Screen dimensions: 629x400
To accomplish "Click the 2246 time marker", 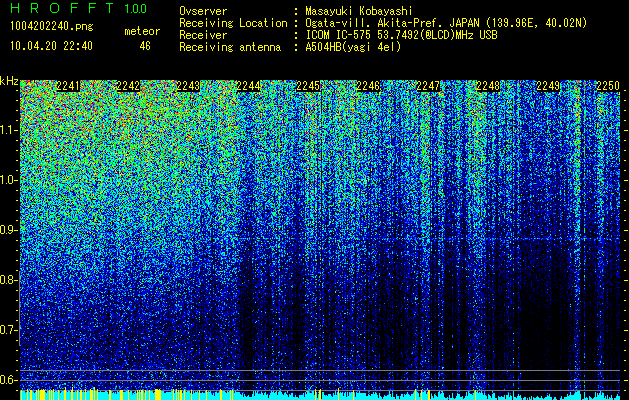I will (368, 86).
